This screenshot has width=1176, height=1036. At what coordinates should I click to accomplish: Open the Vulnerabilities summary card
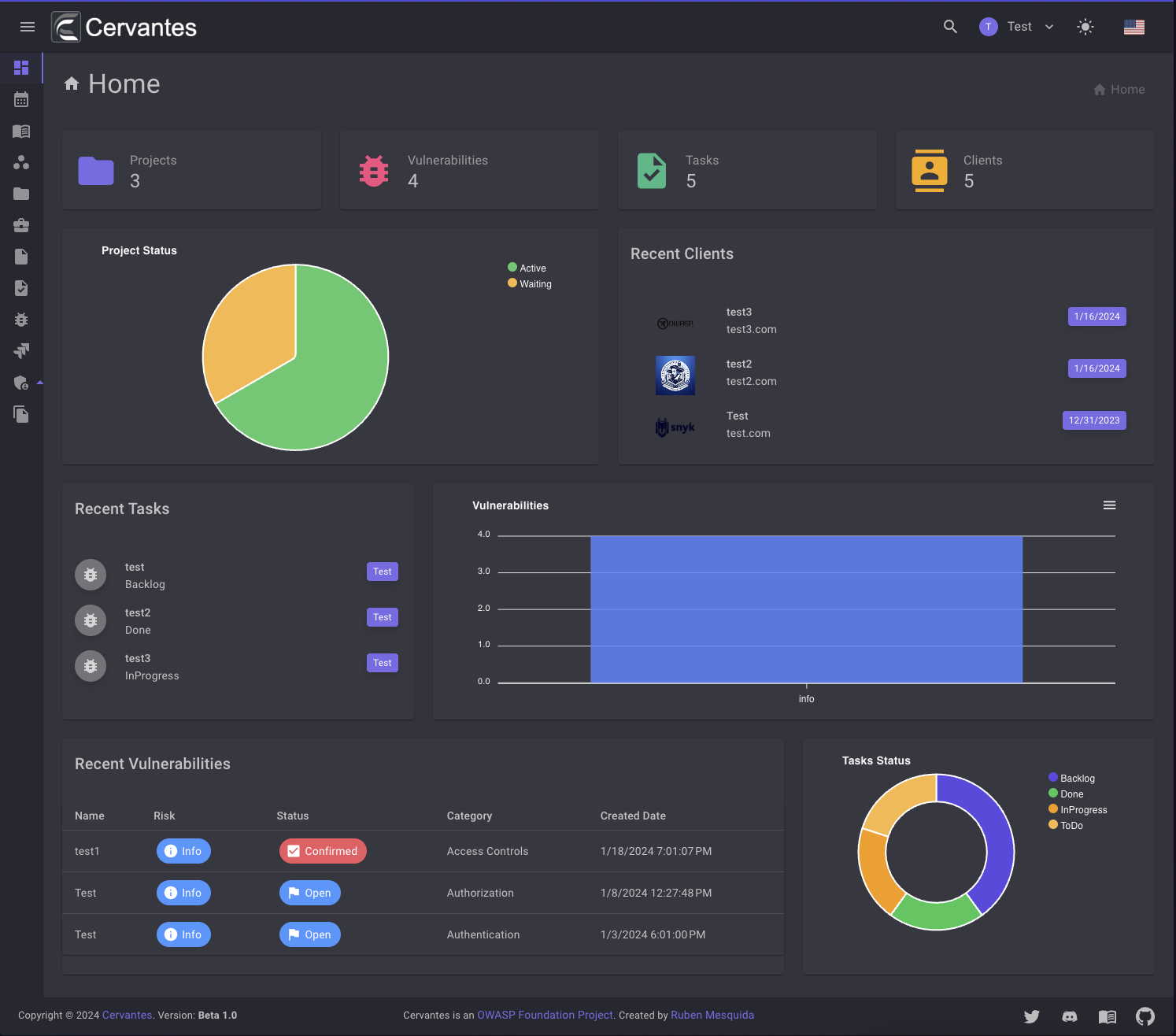point(469,170)
